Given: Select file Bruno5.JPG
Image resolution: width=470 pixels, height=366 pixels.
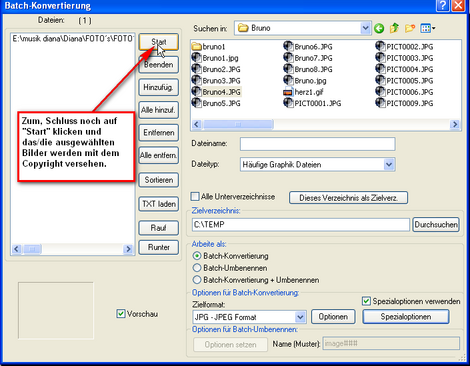Looking at the screenshot, I should click(x=216, y=103).
